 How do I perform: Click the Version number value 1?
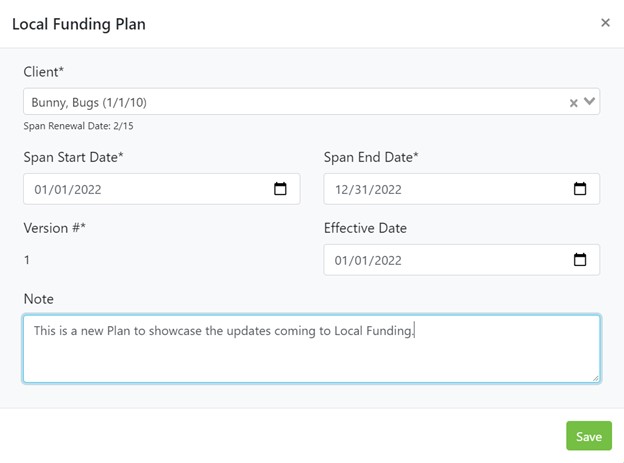point(27,260)
